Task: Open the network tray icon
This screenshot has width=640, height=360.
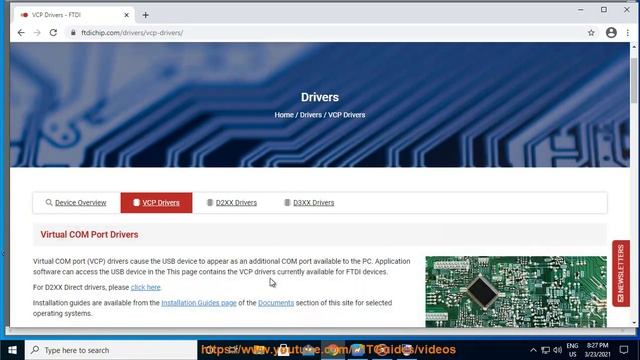Action: 545,350
